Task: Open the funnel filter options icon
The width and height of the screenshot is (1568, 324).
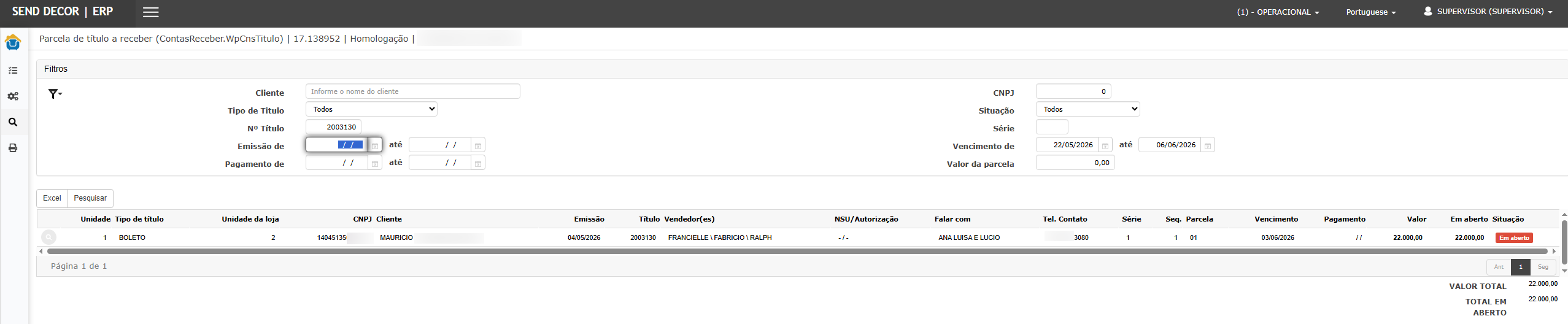Action: pyautogui.click(x=55, y=94)
